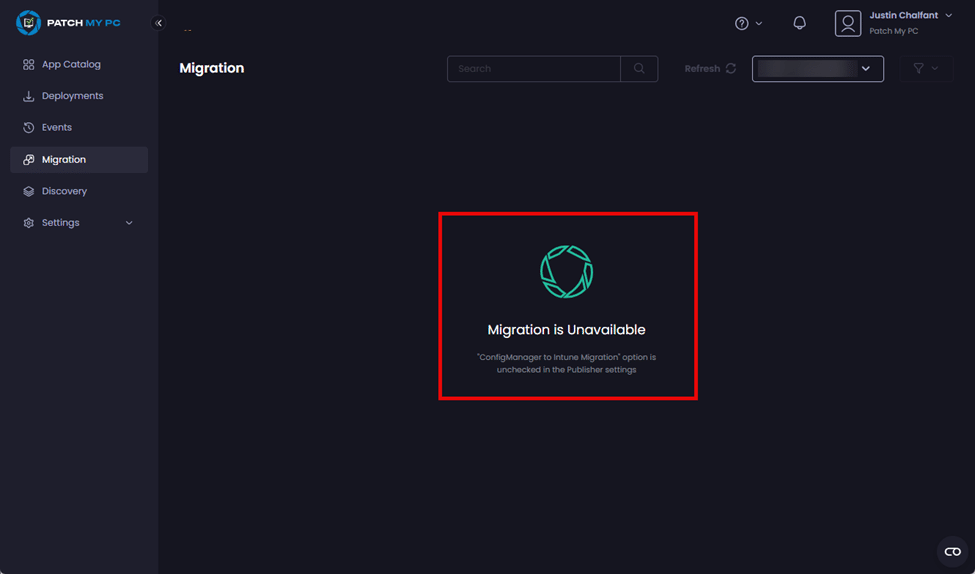Click the filter funnel icon
The height and width of the screenshot is (574, 975).
918,69
